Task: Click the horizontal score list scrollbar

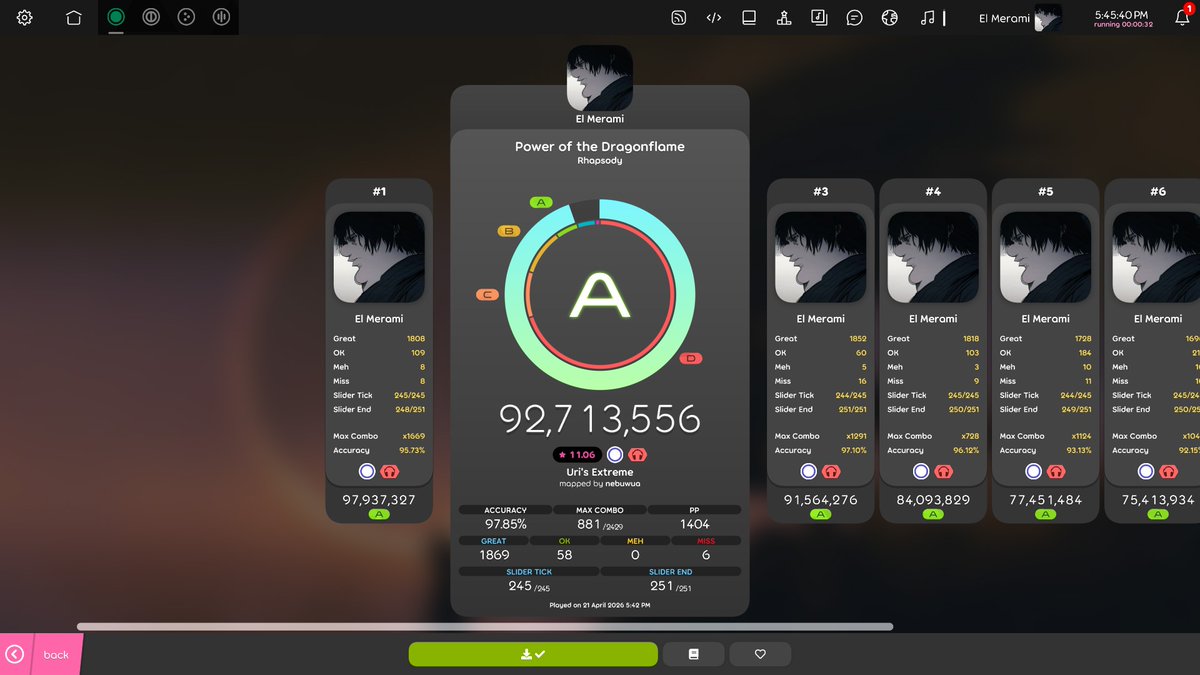Action: coord(485,627)
